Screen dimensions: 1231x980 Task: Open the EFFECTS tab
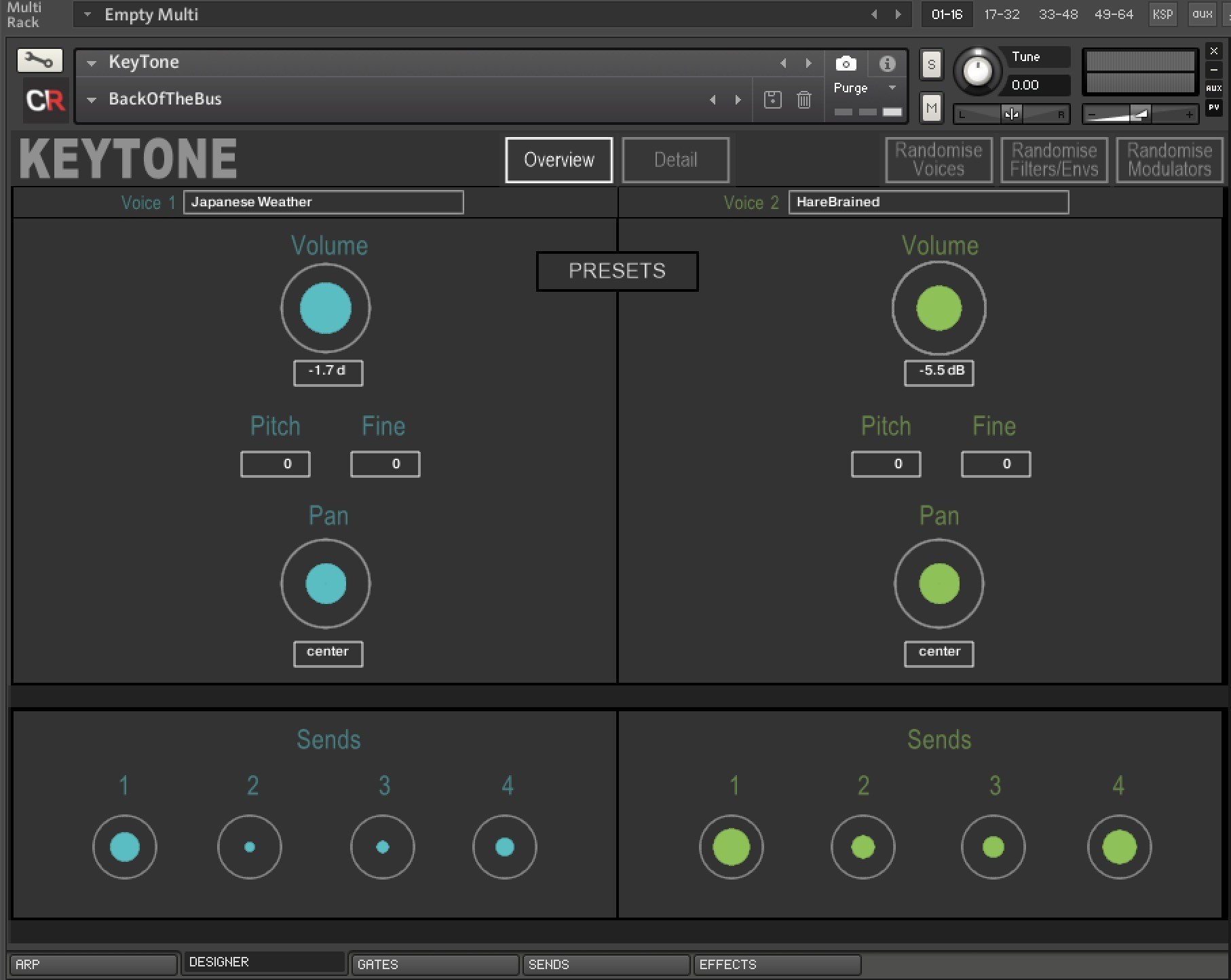(x=777, y=964)
